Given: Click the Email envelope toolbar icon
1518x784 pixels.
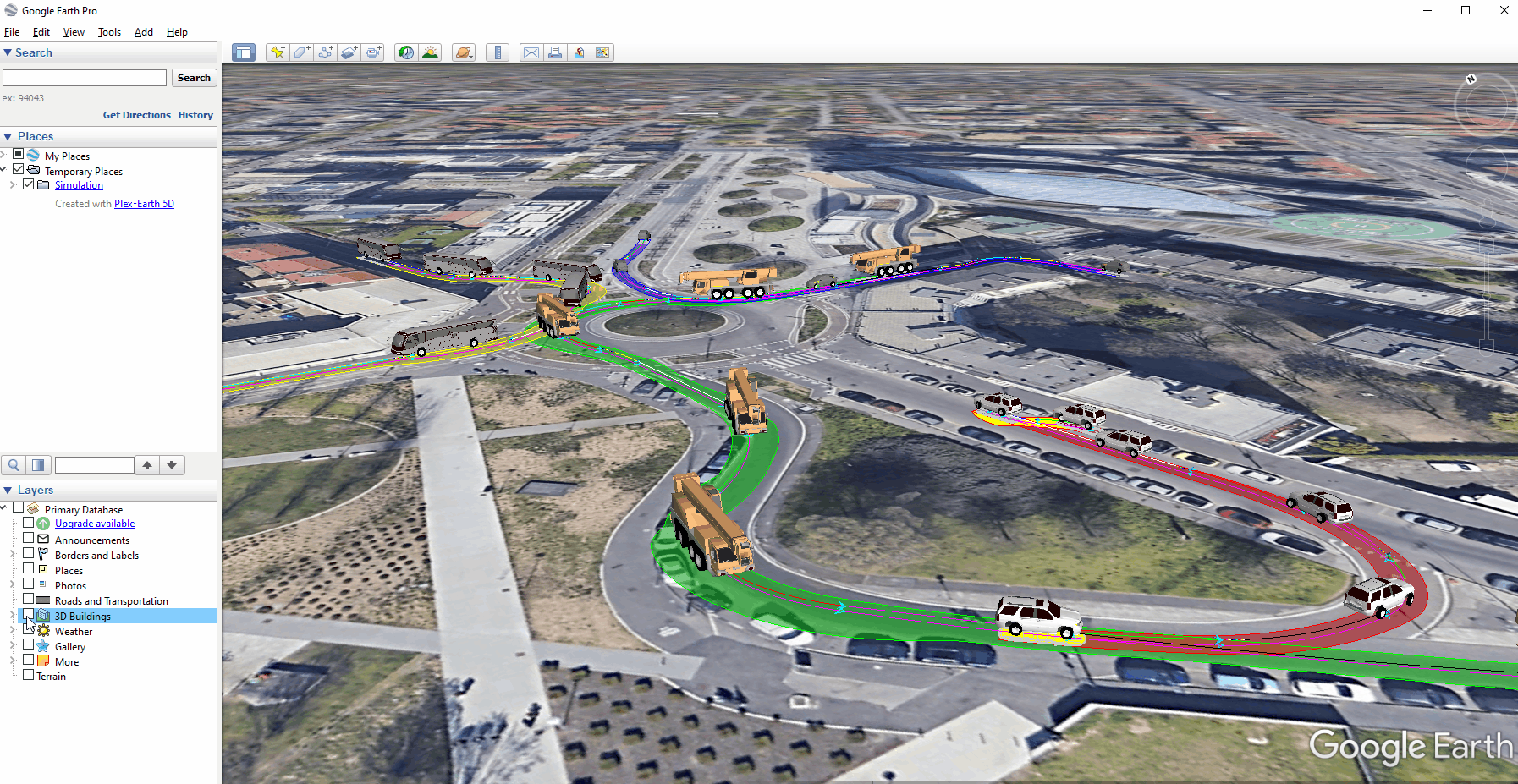Looking at the screenshot, I should (x=531, y=52).
